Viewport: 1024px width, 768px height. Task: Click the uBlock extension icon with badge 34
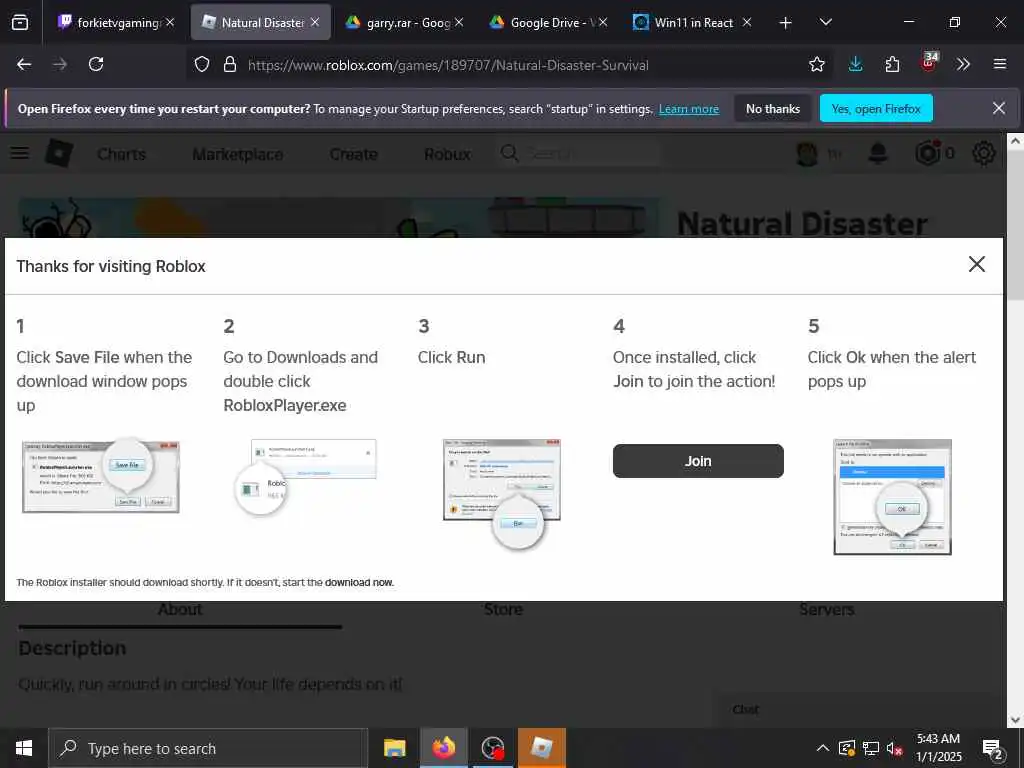(x=929, y=62)
